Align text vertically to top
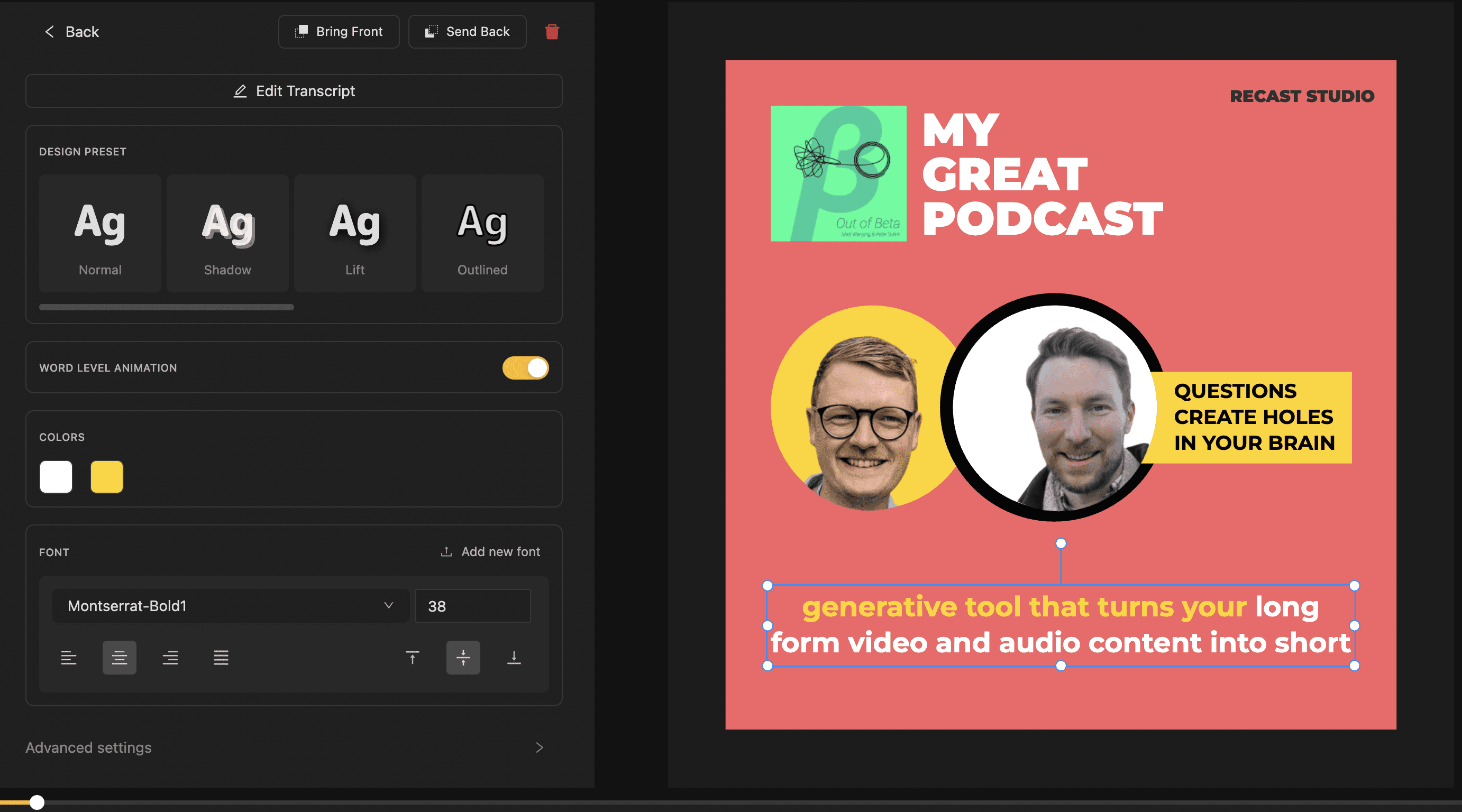The width and height of the screenshot is (1462, 812). tap(413, 658)
